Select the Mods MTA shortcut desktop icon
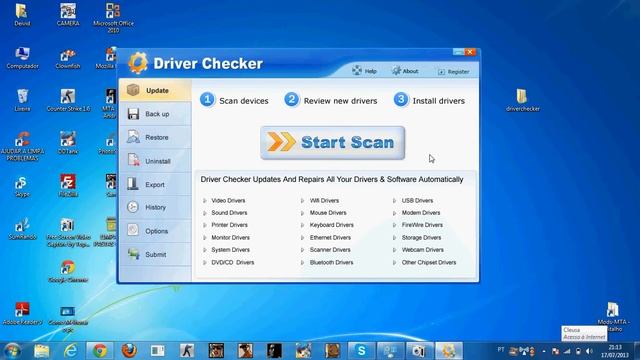The image size is (640, 360). 612,316
